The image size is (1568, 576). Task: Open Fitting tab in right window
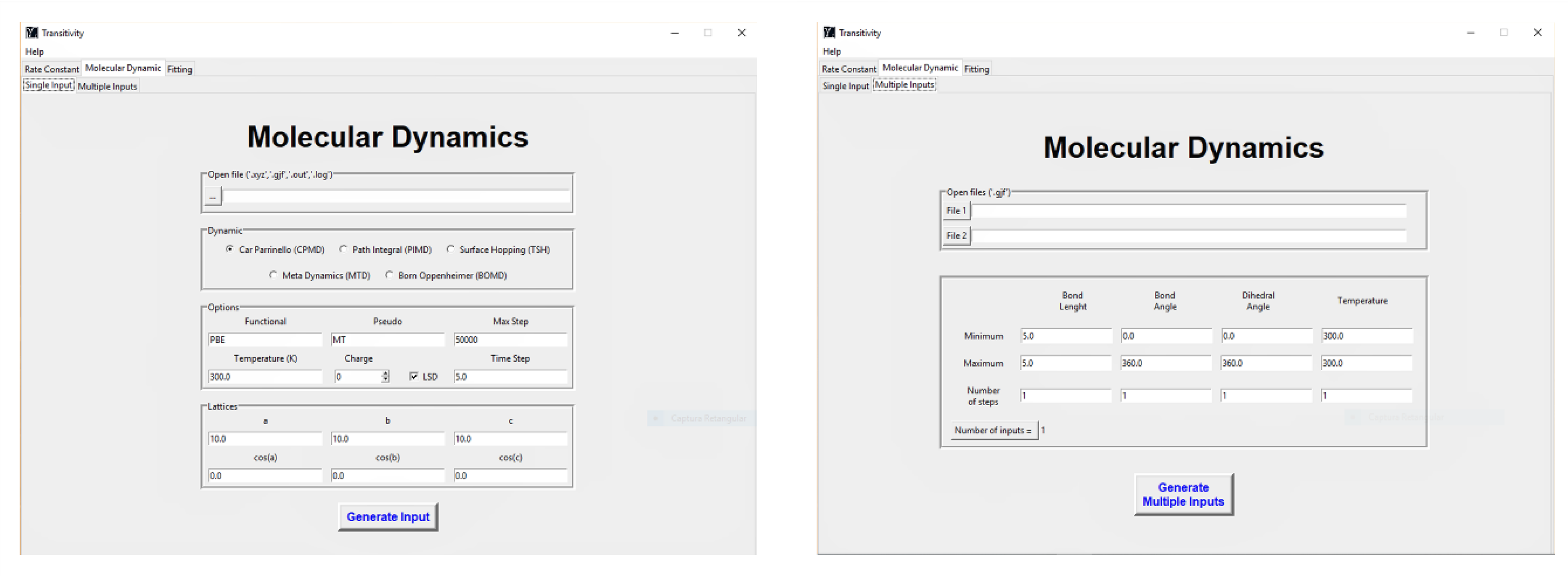(976, 69)
